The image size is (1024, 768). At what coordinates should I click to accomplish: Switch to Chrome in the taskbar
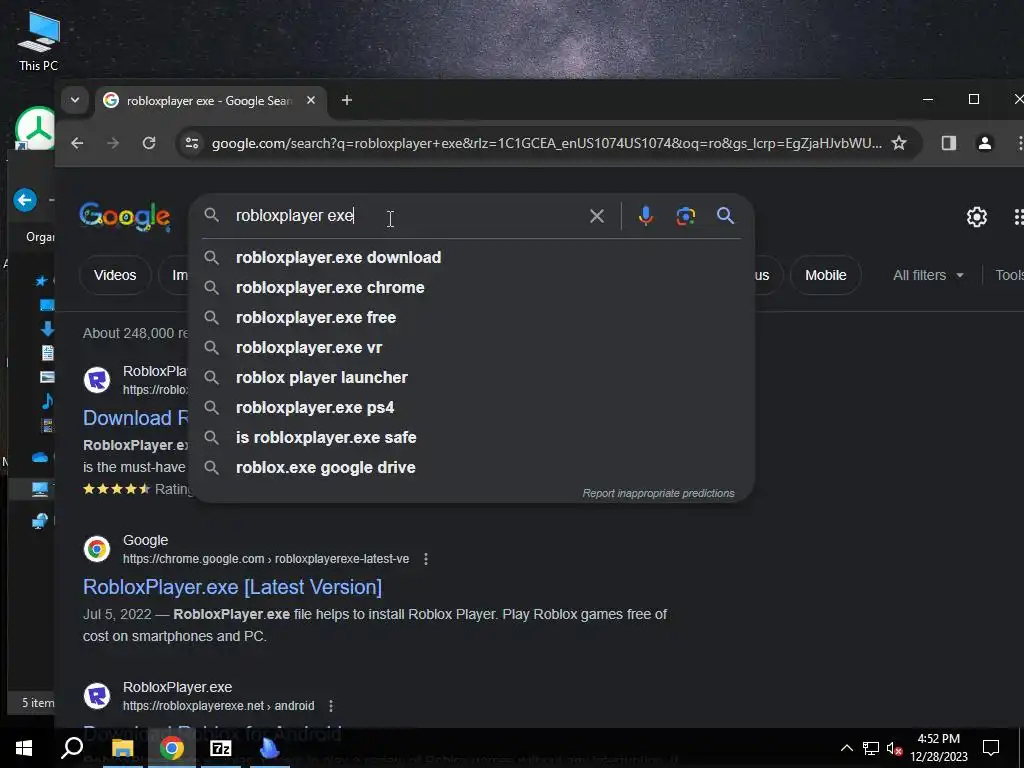pyautogui.click(x=172, y=748)
